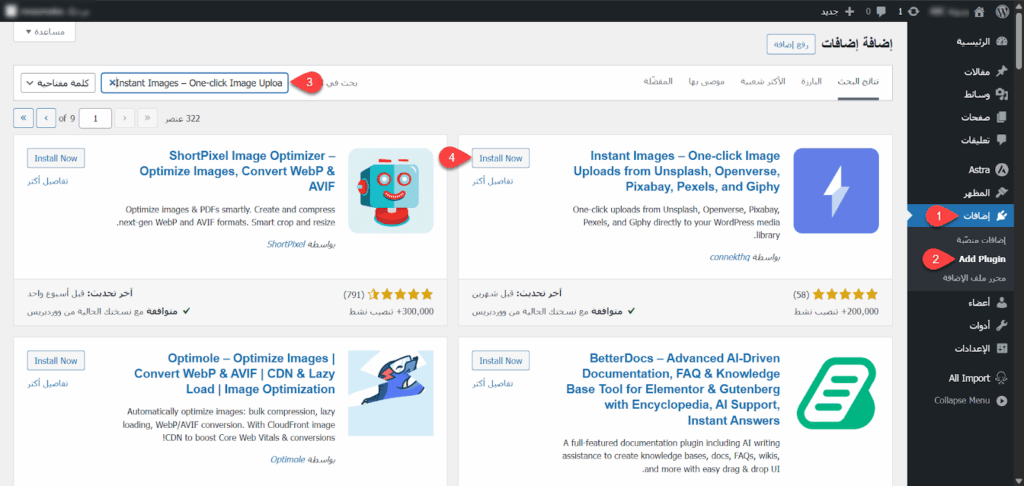Viewport: 1024px width, 486px height.
Task: Expand the مساعدة help dropdown
Action: [44, 31]
